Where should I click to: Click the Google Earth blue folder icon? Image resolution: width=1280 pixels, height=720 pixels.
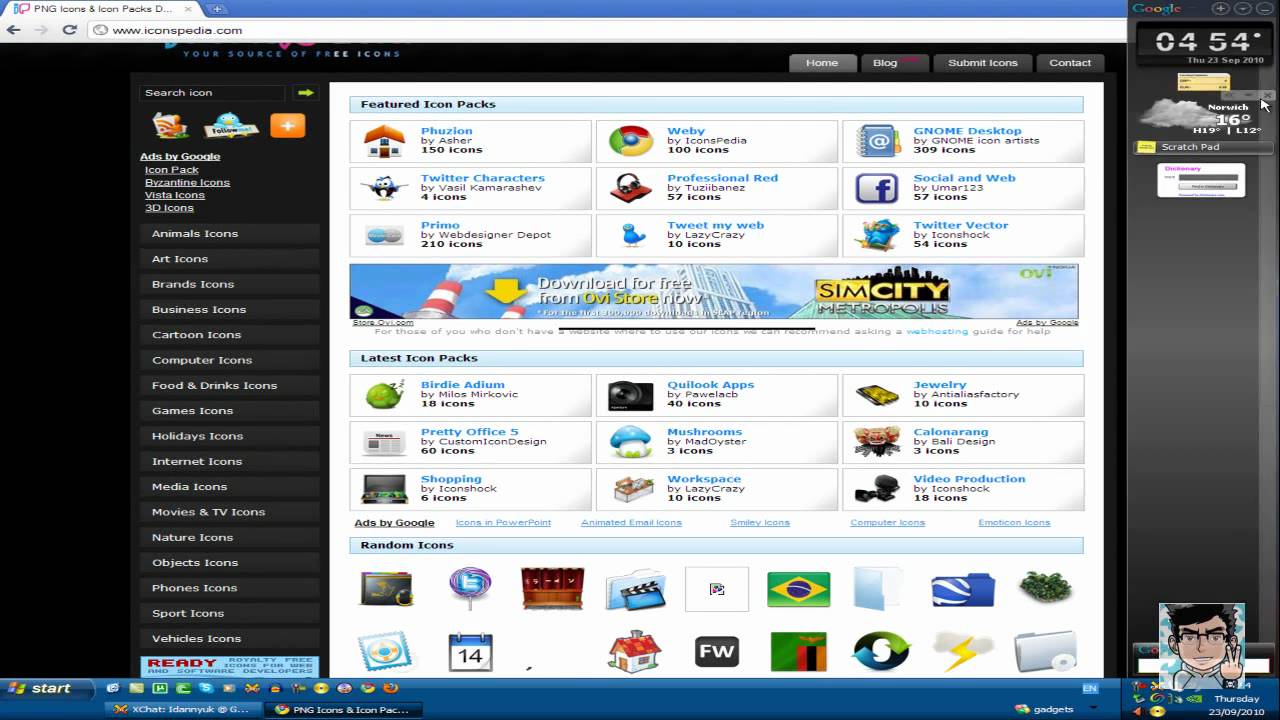(x=963, y=589)
